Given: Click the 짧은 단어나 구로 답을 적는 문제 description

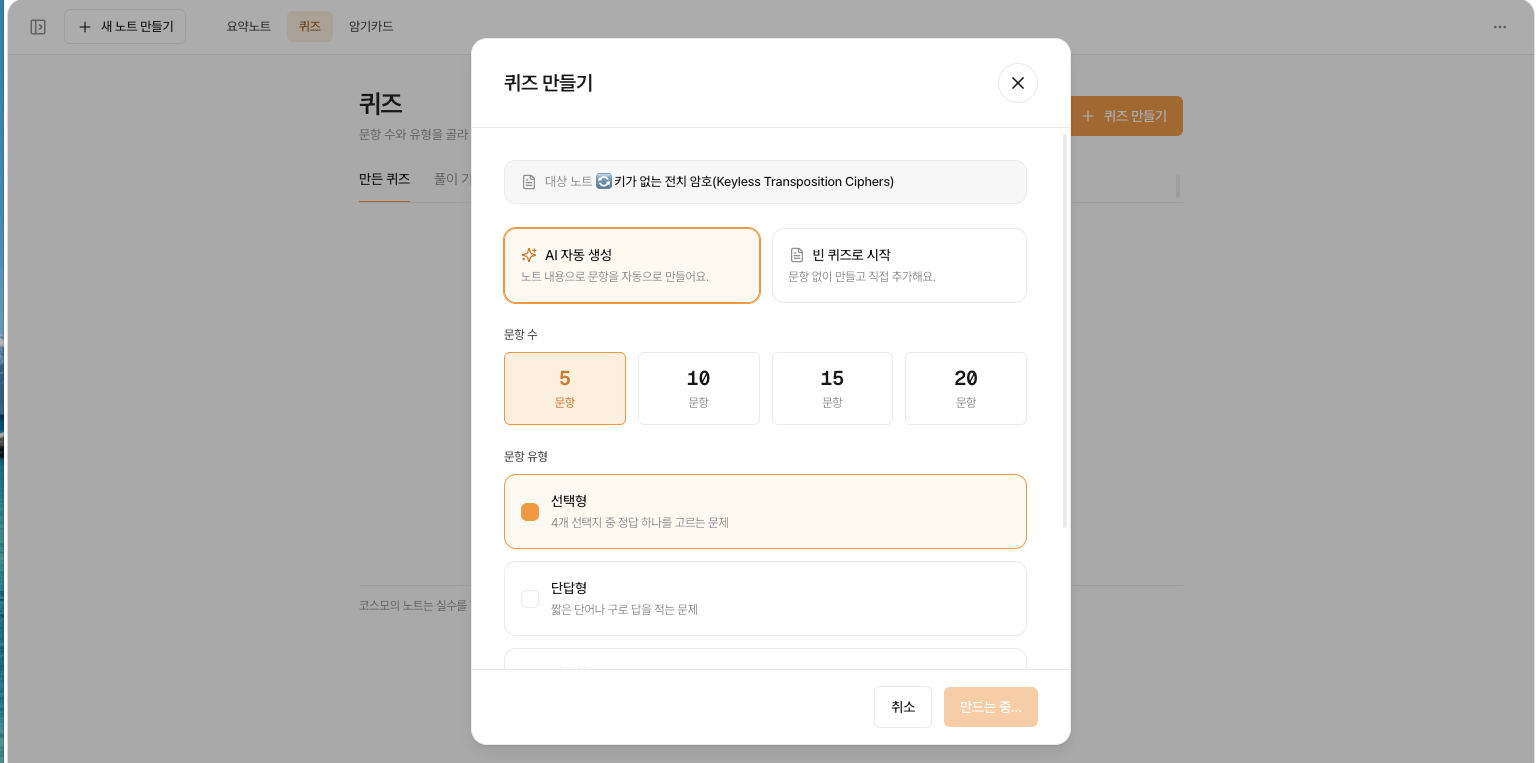Looking at the screenshot, I should [x=624, y=609].
